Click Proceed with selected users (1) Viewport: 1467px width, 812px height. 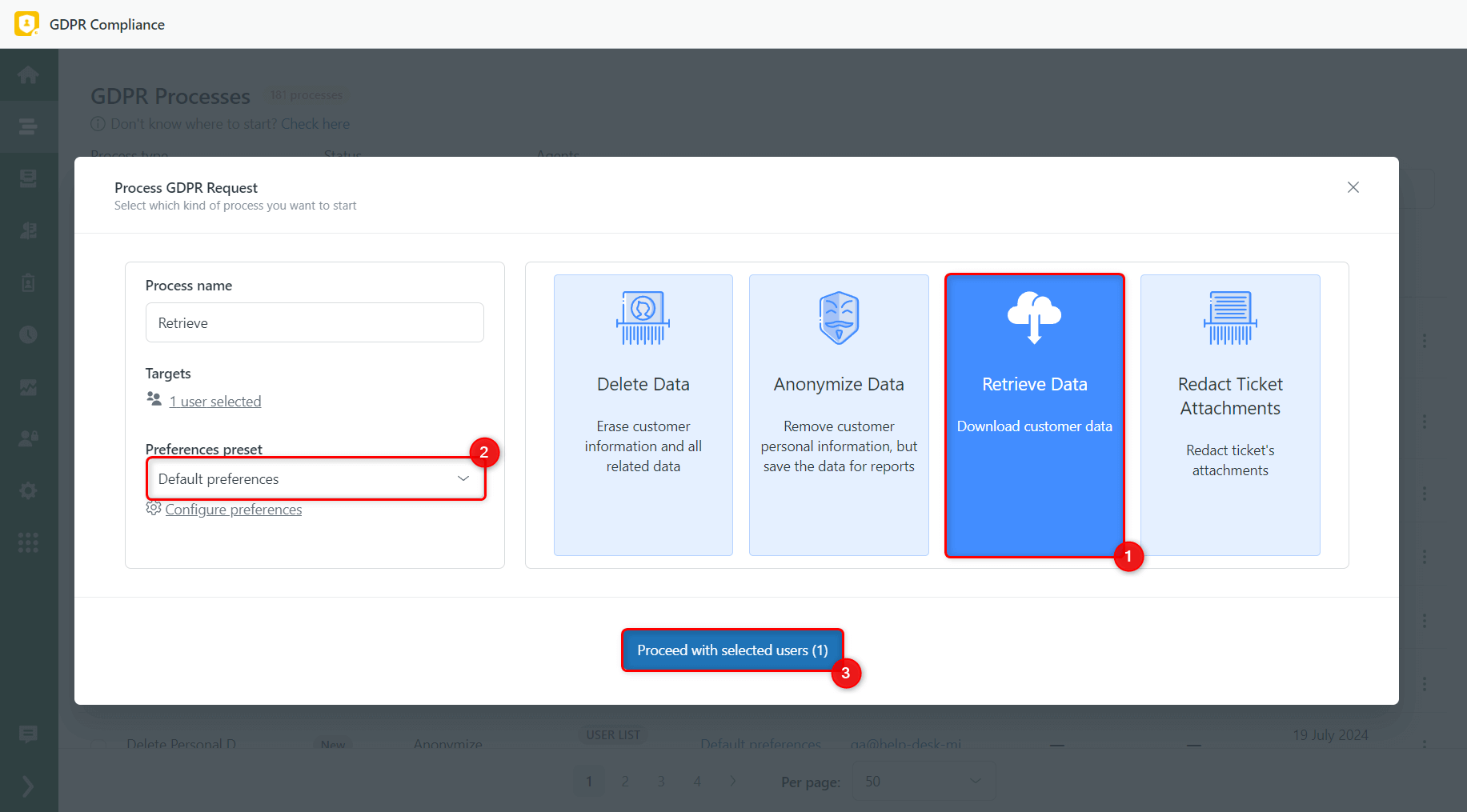pyautogui.click(x=732, y=650)
